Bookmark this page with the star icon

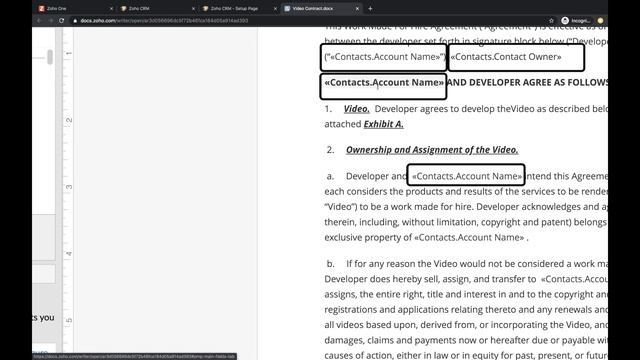pyautogui.click(x=551, y=20)
